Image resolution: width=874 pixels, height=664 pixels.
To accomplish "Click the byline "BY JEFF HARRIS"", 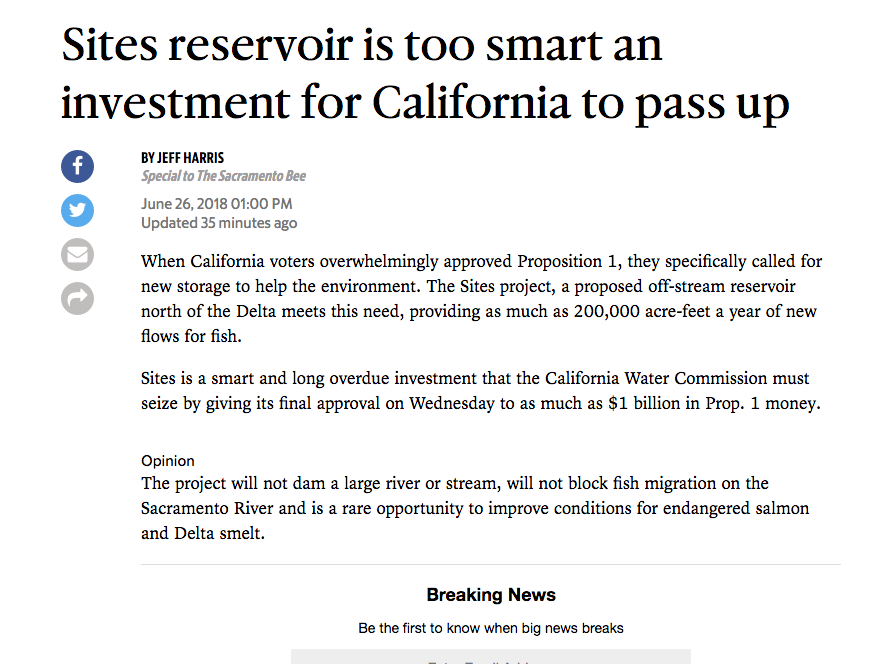I will [182, 158].
